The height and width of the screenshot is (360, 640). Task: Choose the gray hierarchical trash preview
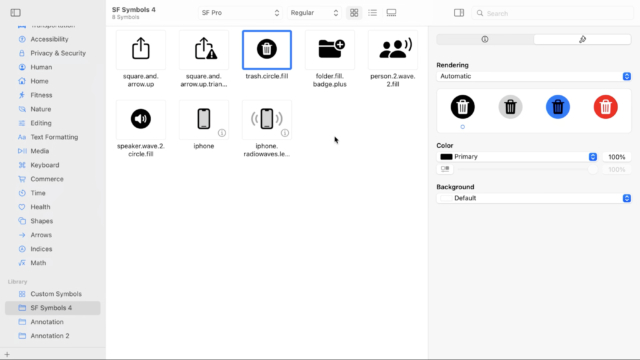(x=510, y=107)
